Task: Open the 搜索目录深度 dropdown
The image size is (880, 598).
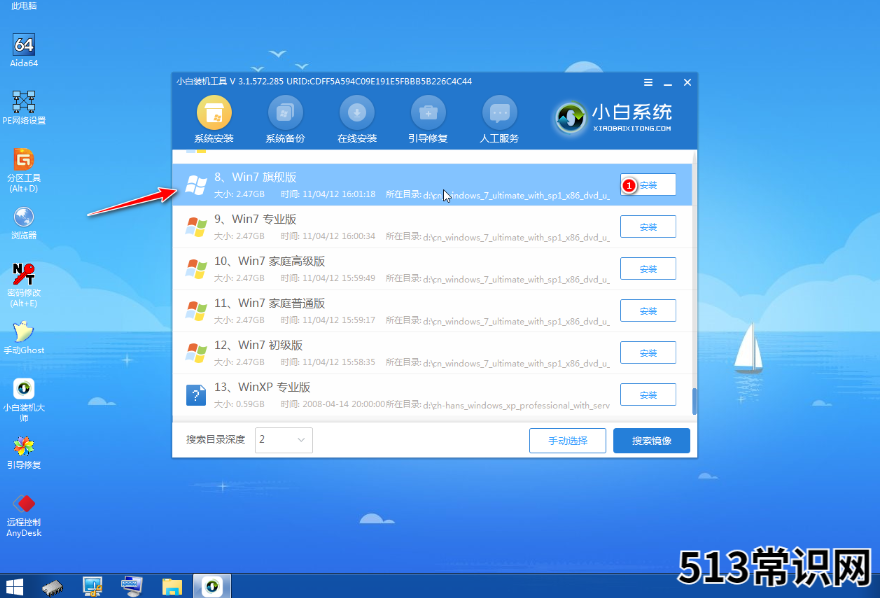Action: pyautogui.click(x=283, y=440)
